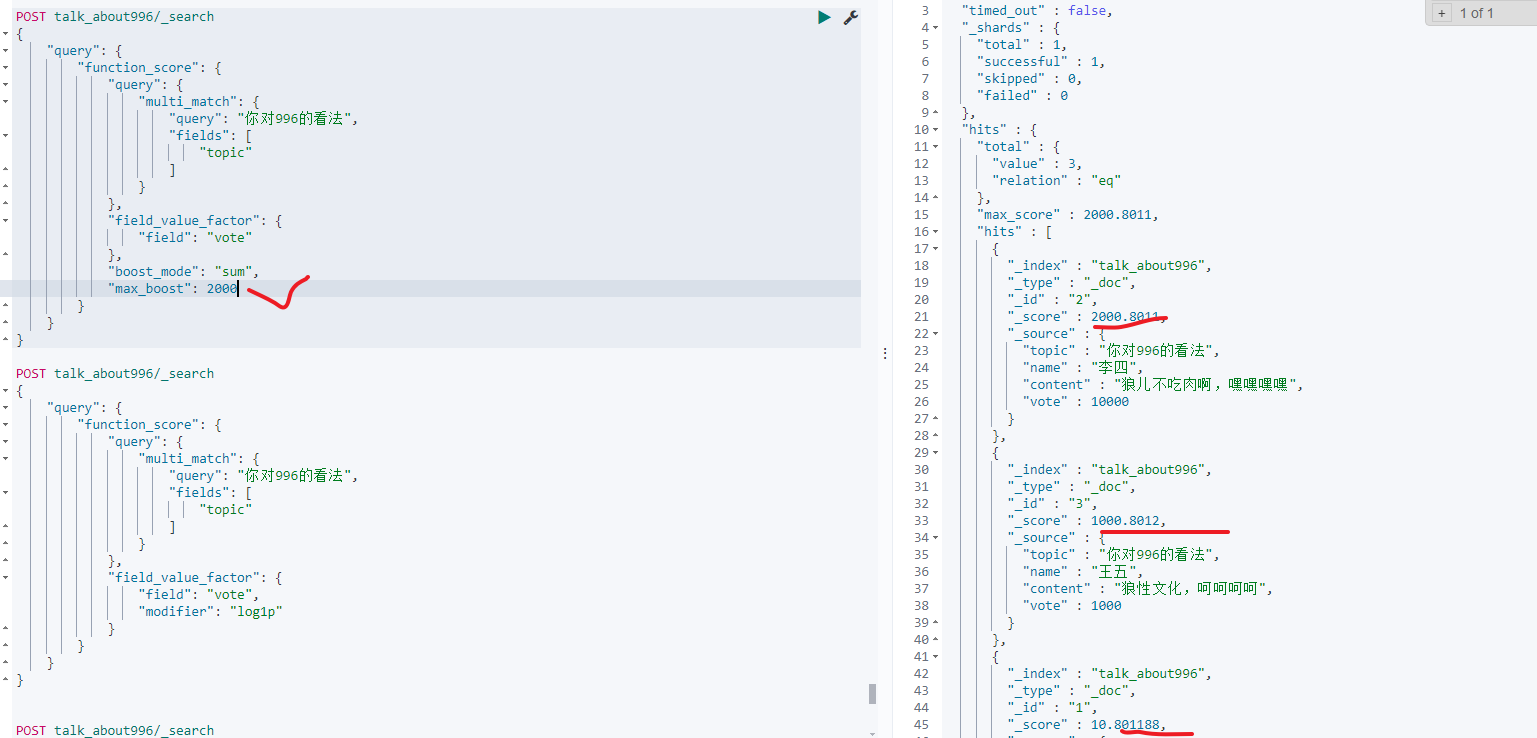The height and width of the screenshot is (738, 1537).
Task: Click the "1 of 1" search result counter
Action: point(1477,13)
